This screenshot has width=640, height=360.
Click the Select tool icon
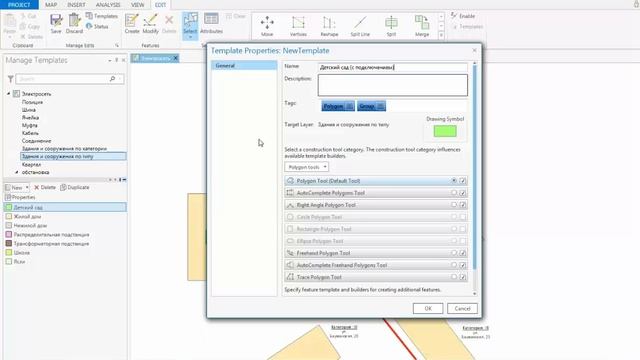pos(190,21)
